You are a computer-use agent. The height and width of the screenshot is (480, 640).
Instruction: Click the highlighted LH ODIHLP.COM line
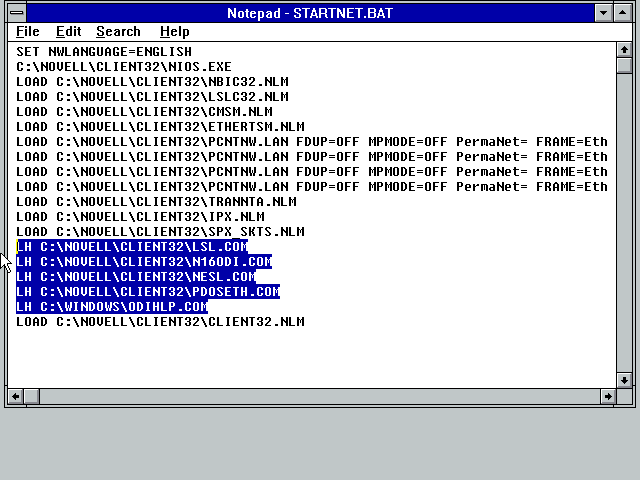click(112, 307)
